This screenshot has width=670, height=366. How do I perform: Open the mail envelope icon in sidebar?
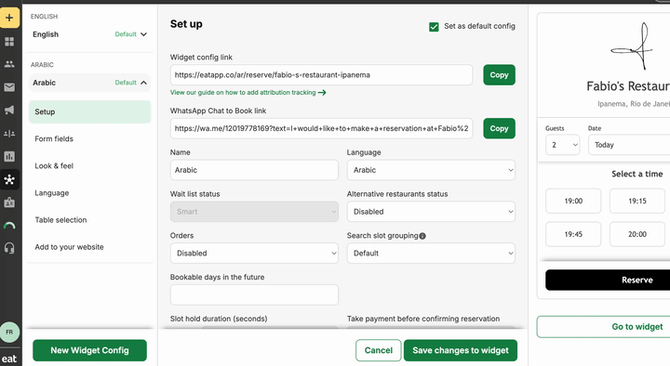coord(9,87)
